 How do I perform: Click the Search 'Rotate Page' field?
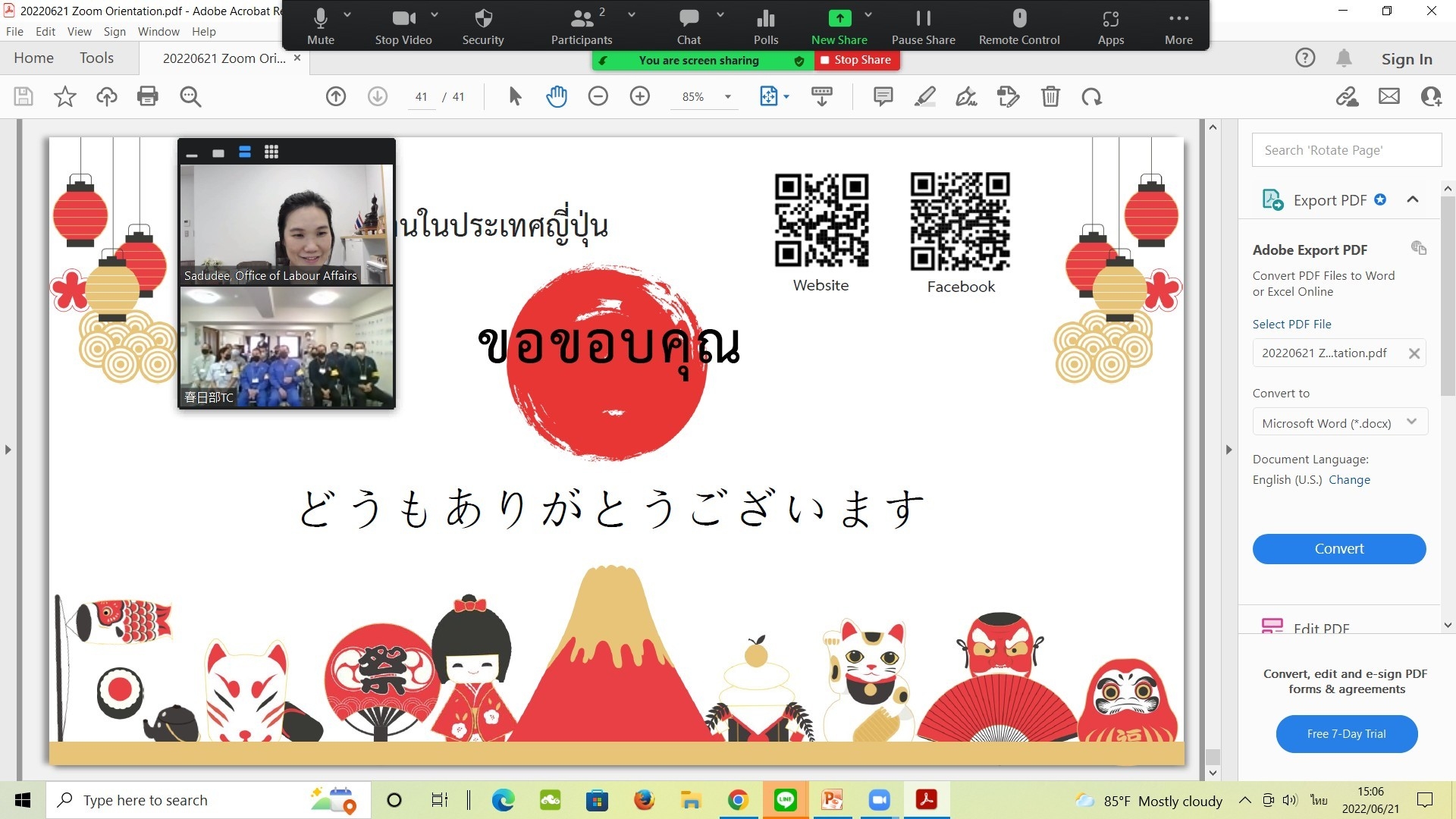pos(1346,150)
